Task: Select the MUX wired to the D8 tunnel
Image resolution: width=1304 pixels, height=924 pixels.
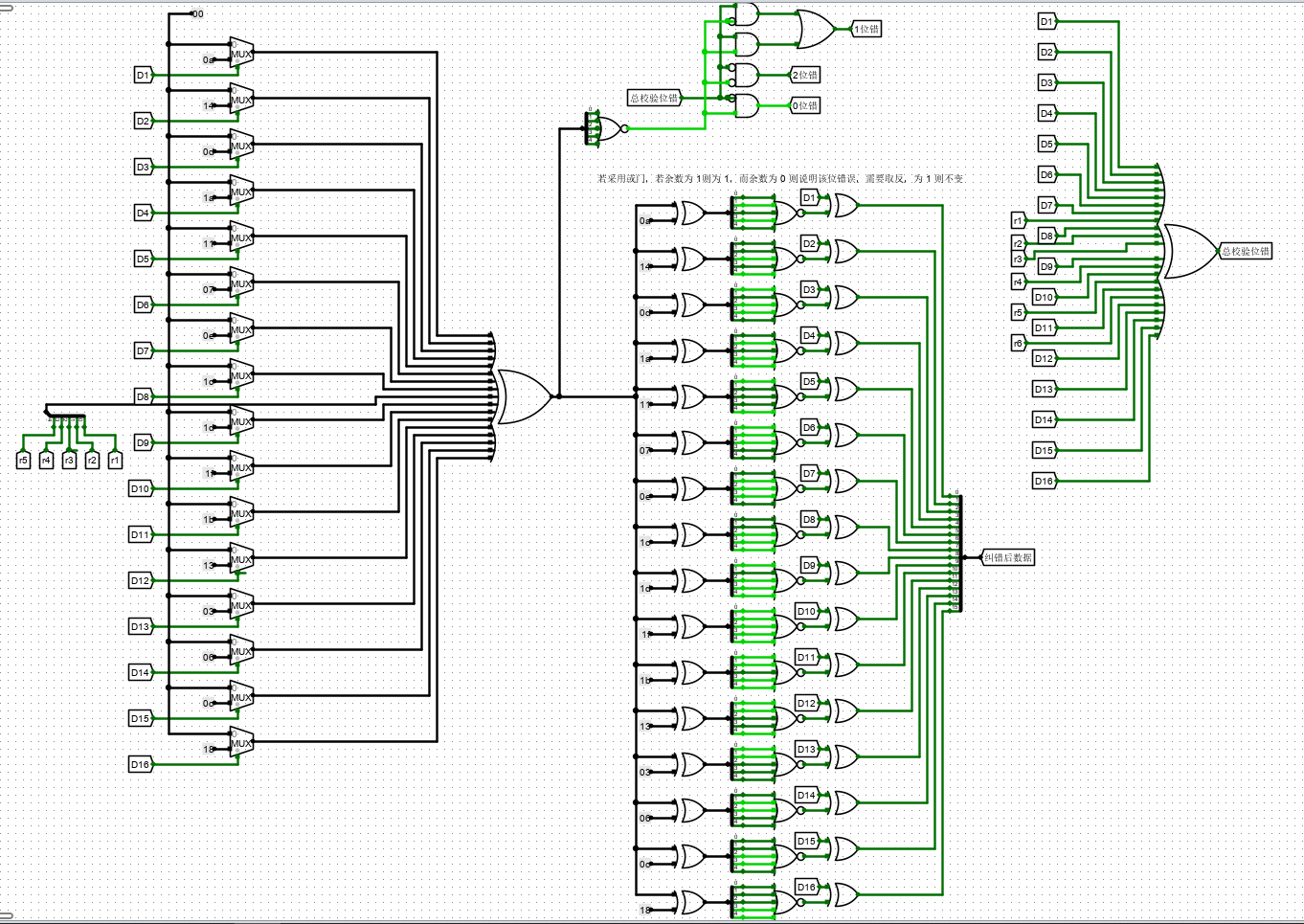Action: [241, 376]
